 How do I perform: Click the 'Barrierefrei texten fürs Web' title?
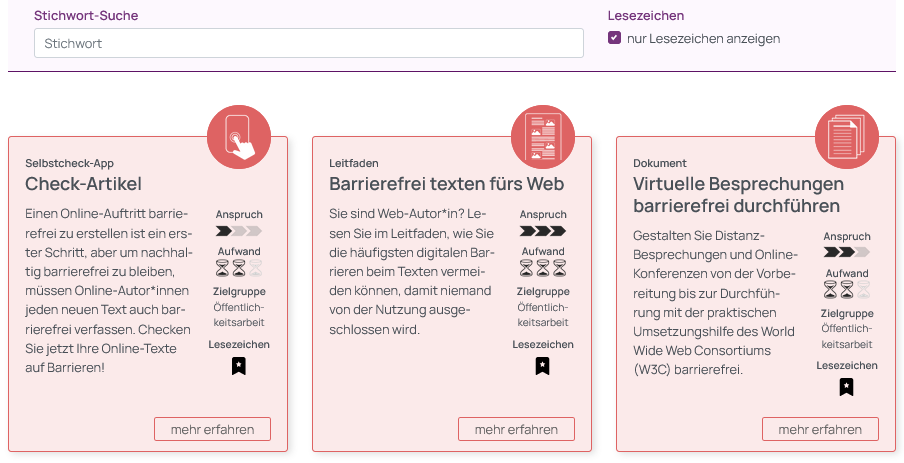447,184
